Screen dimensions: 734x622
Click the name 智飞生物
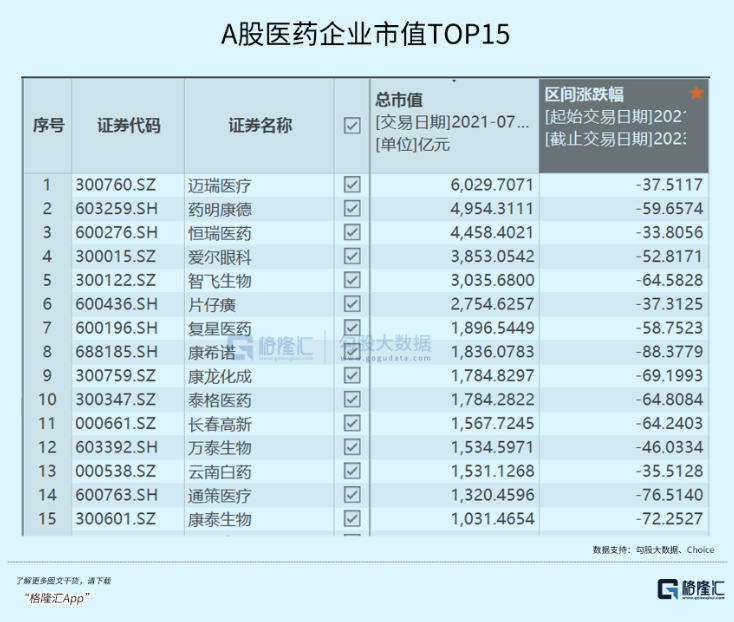pyautogui.click(x=220, y=281)
